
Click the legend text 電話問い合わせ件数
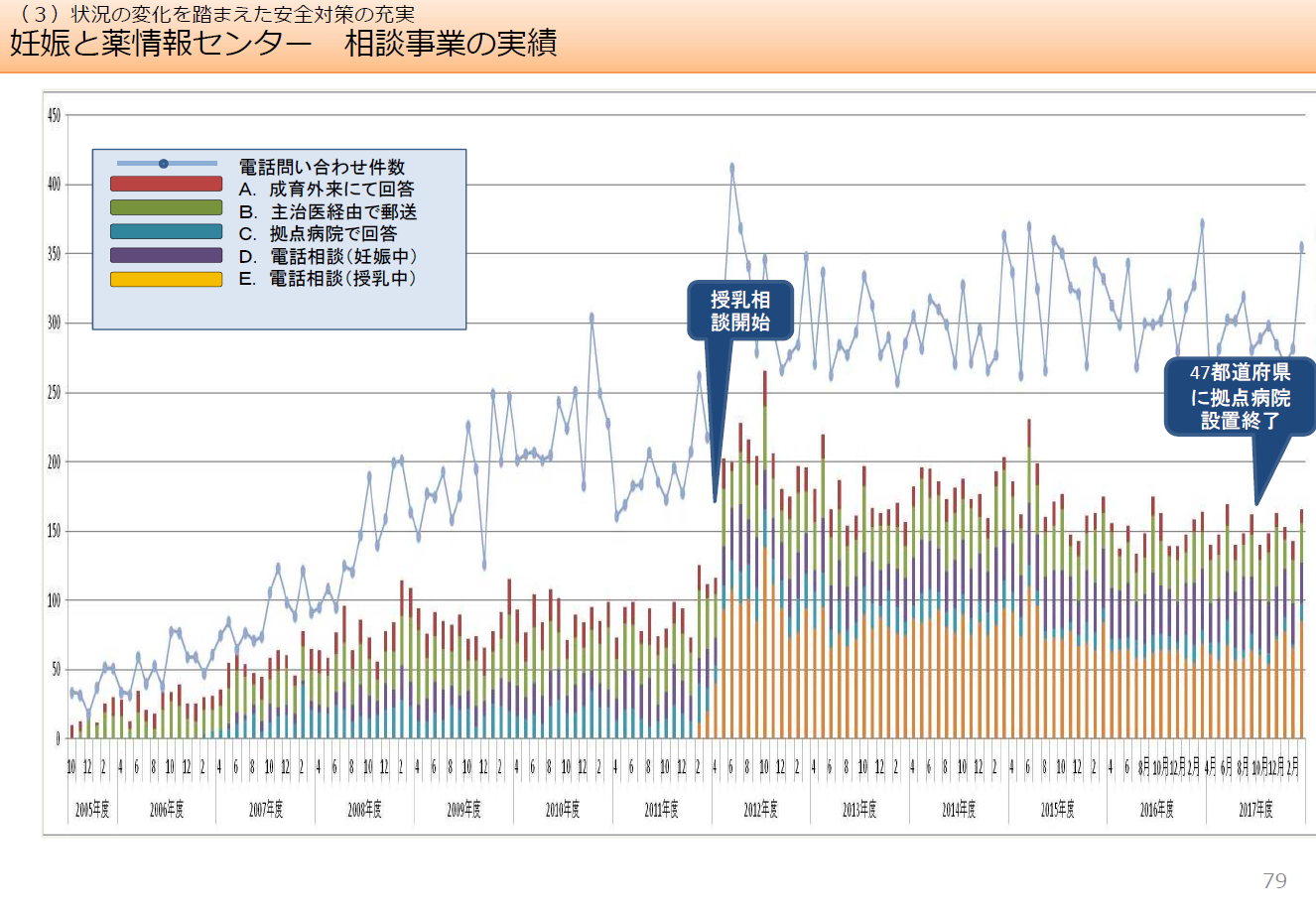pos(322,167)
